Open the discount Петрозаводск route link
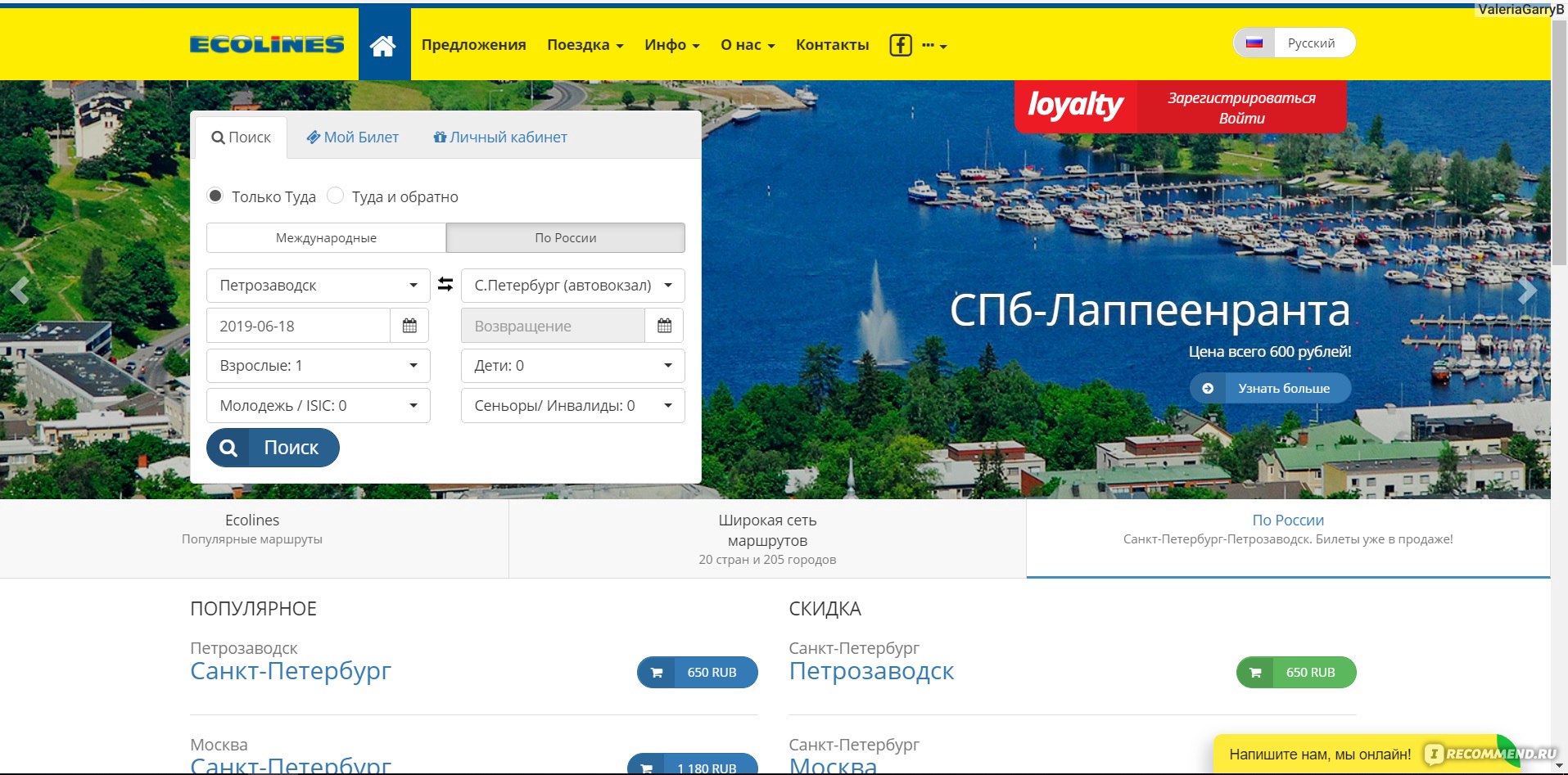The height and width of the screenshot is (775, 1568). click(x=871, y=671)
